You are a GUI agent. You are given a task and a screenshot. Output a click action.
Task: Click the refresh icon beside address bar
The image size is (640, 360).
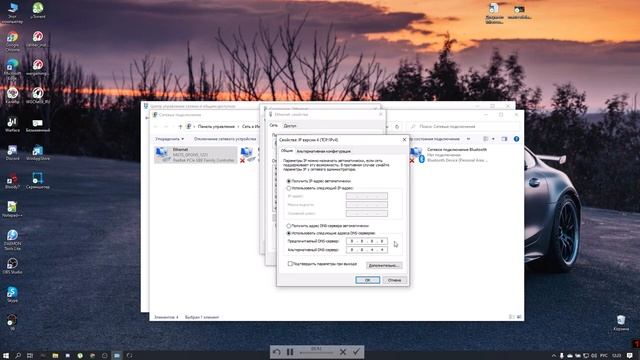(x=397, y=127)
